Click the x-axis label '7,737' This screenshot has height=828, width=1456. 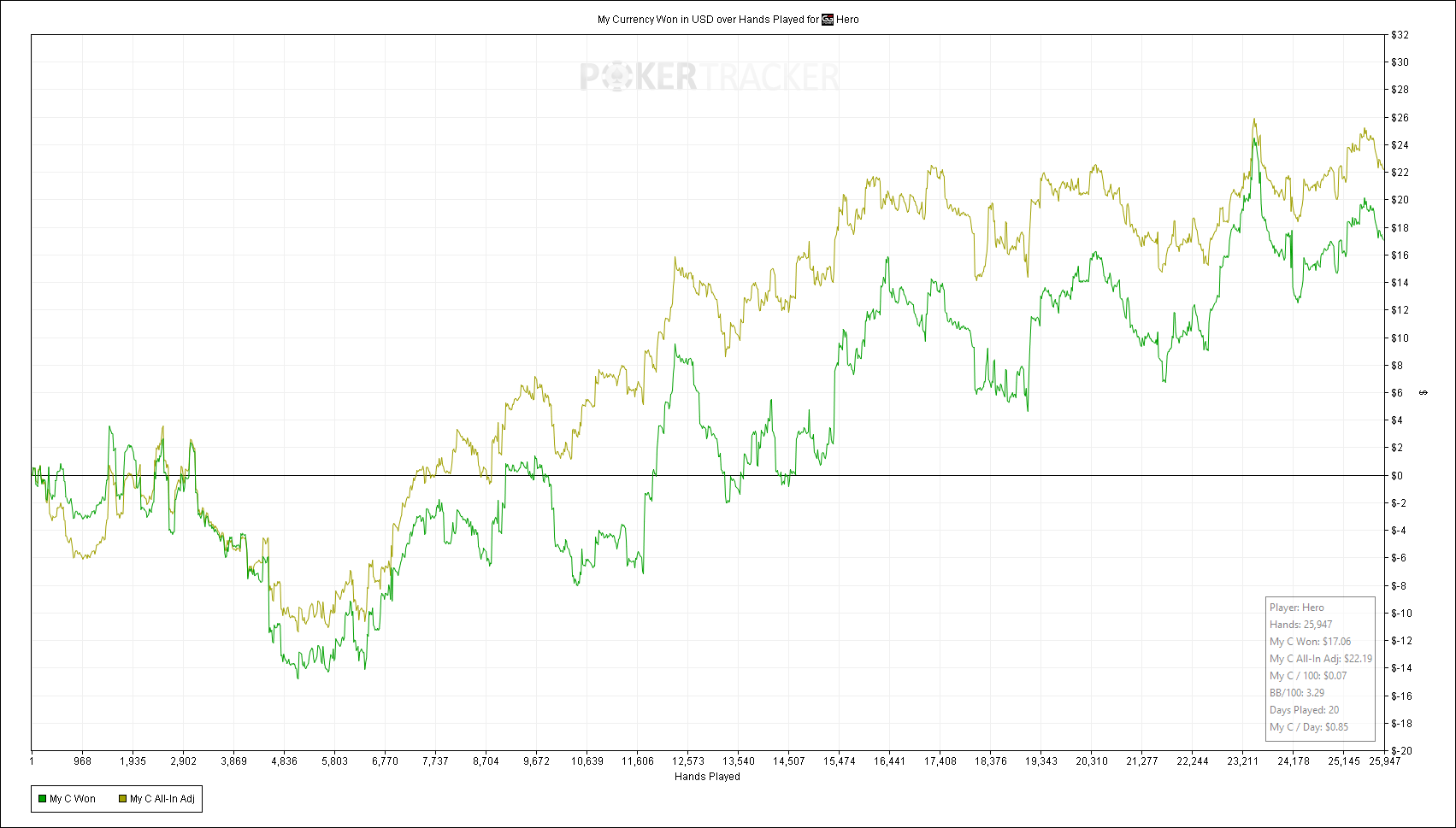pos(435,761)
